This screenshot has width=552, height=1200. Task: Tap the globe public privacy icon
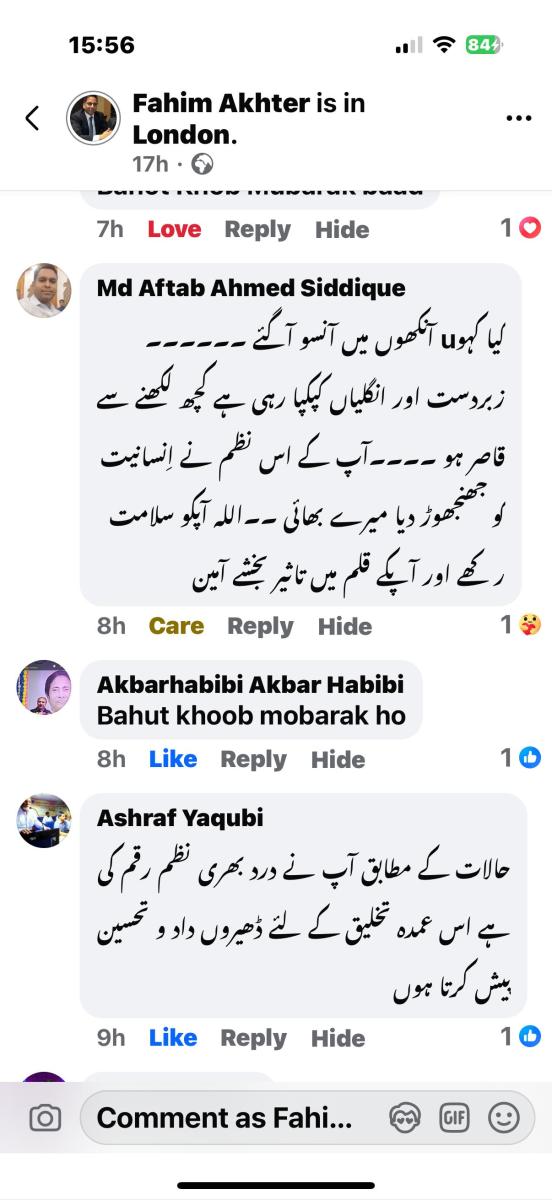point(202,164)
